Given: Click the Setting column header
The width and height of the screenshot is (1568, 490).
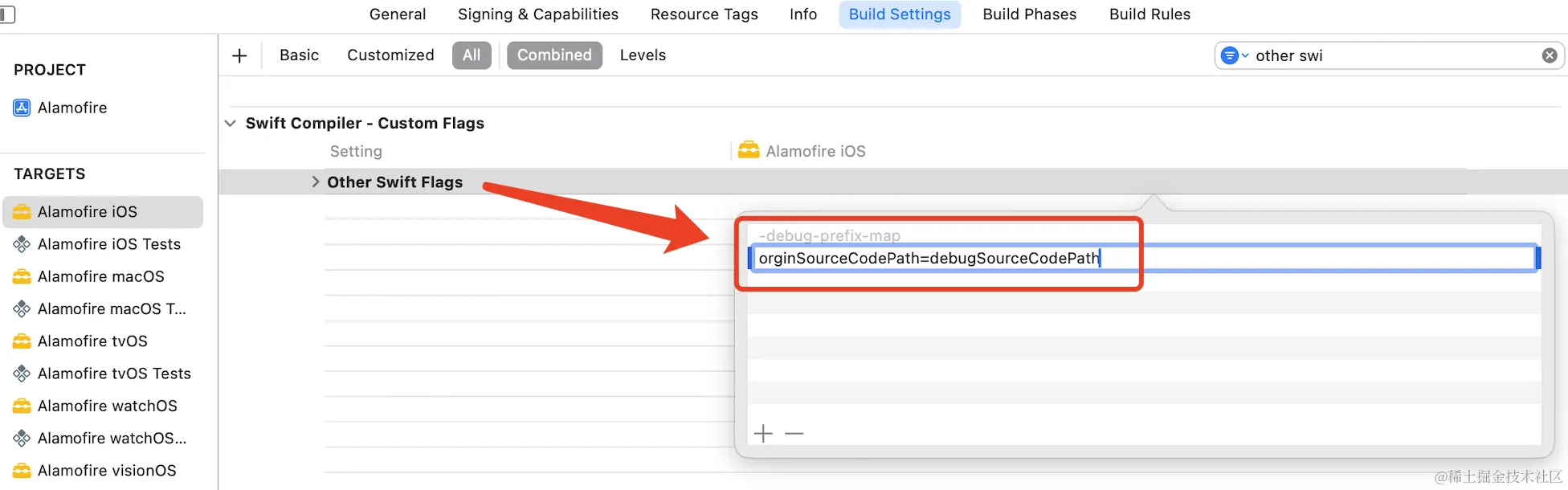Looking at the screenshot, I should (x=356, y=152).
